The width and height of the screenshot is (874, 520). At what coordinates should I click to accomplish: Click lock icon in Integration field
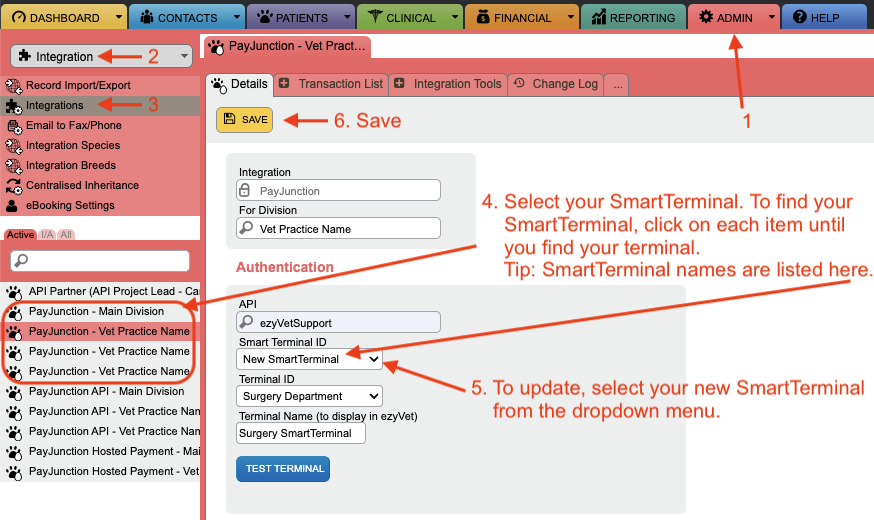pos(245,191)
